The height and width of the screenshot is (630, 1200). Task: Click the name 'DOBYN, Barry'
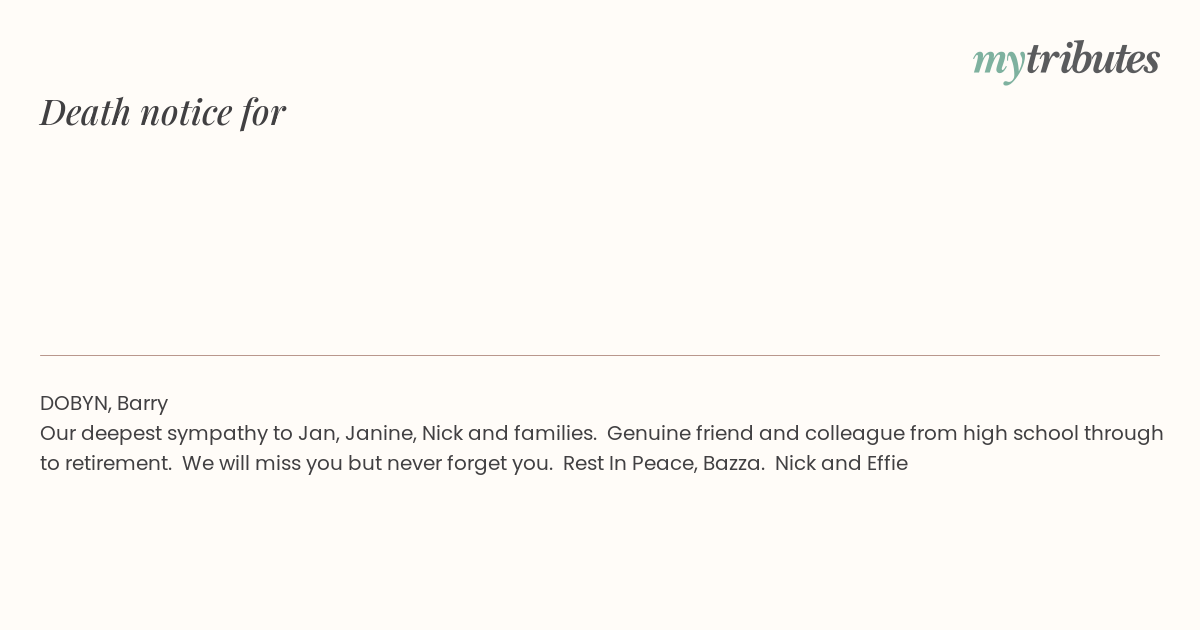104,403
